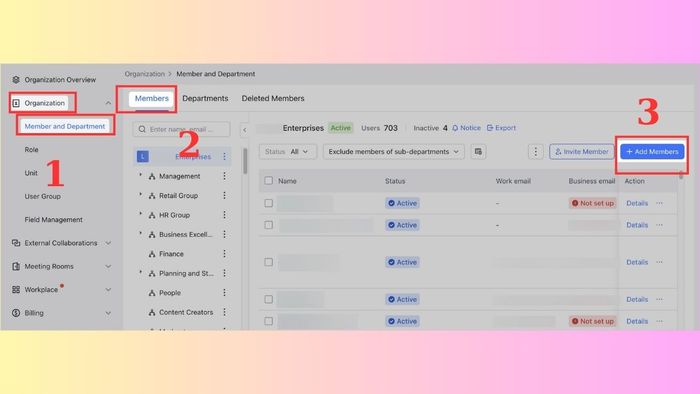The width and height of the screenshot is (700, 394).
Task: Select People in department tree
Action: pyautogui.click(x=170, y=293)
